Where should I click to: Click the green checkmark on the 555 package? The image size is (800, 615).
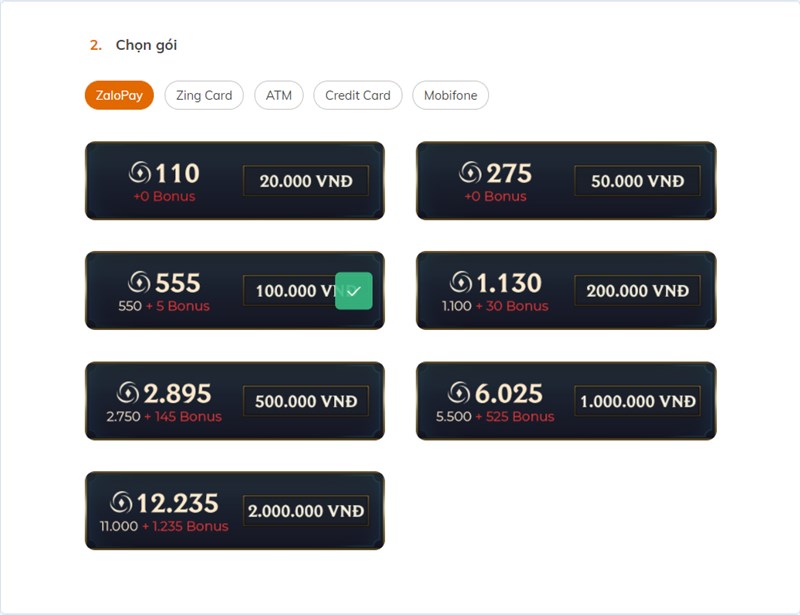click(354, 291)
